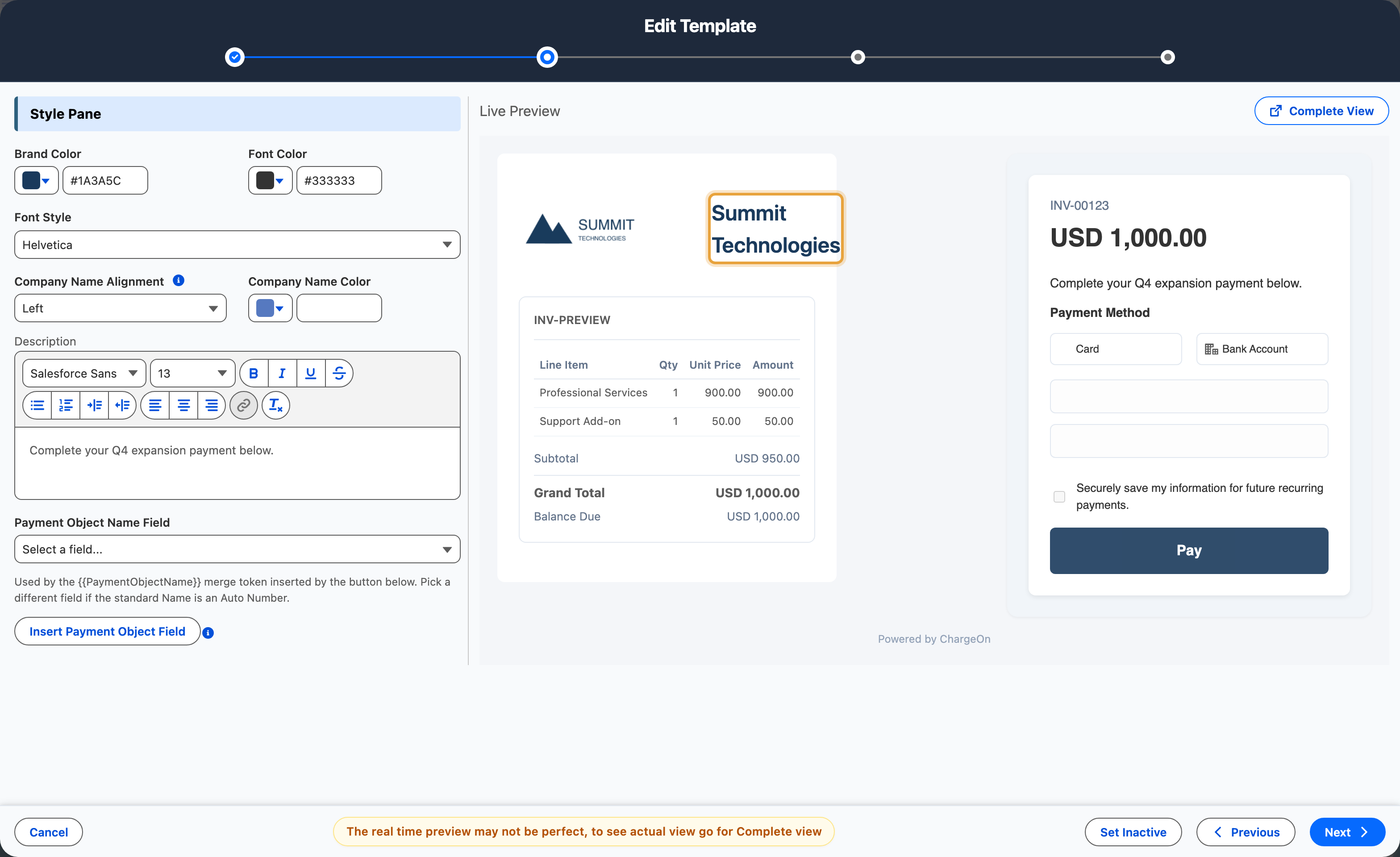Open the Company Name Color picker swatch
The width and height of the screenshot is (1400, 857).
271,308
